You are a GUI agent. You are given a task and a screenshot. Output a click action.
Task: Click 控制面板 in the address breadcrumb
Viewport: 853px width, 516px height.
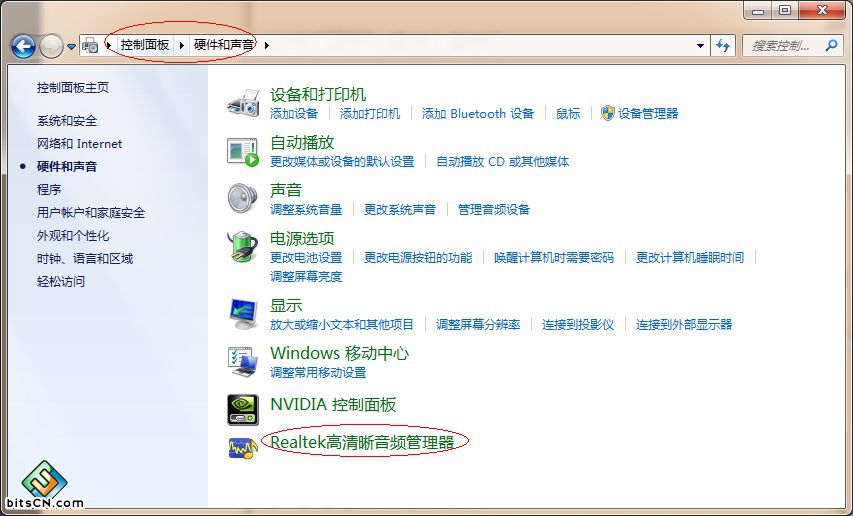coord(145,45)
